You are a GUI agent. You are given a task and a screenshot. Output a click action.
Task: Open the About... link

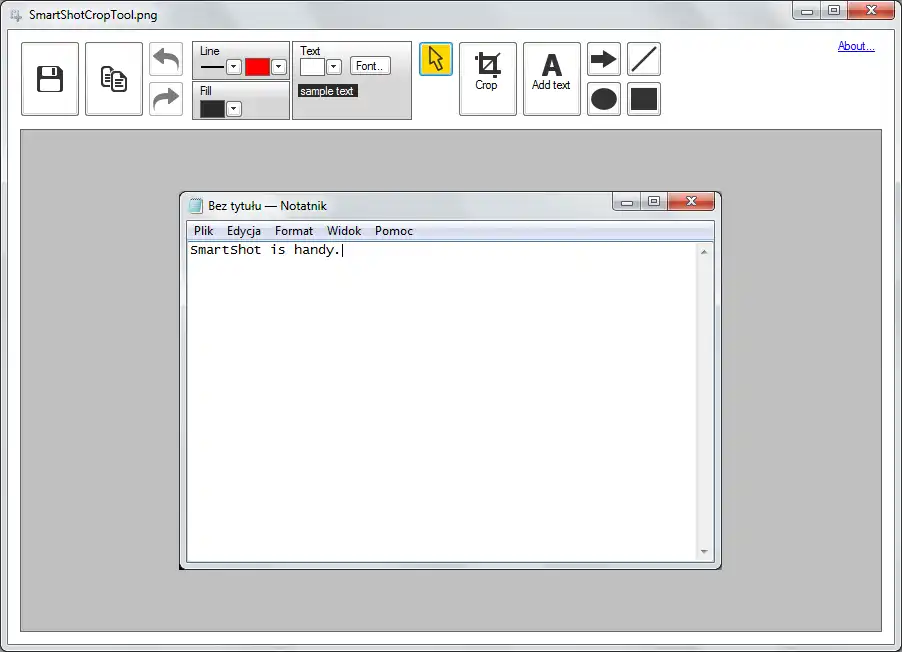pyautogui.click(x=856, y=46)
